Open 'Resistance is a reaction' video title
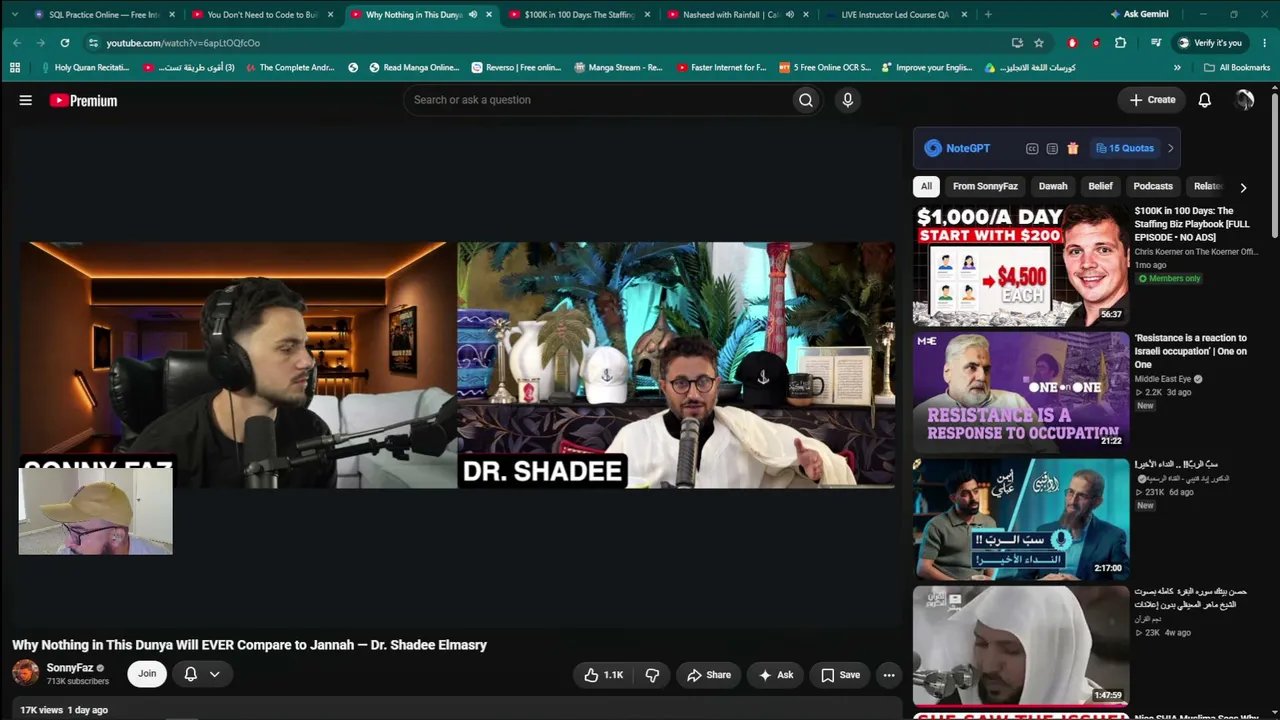This screenshot has width=1280, height=720. pyautogui.click(x=1190, y=351)
